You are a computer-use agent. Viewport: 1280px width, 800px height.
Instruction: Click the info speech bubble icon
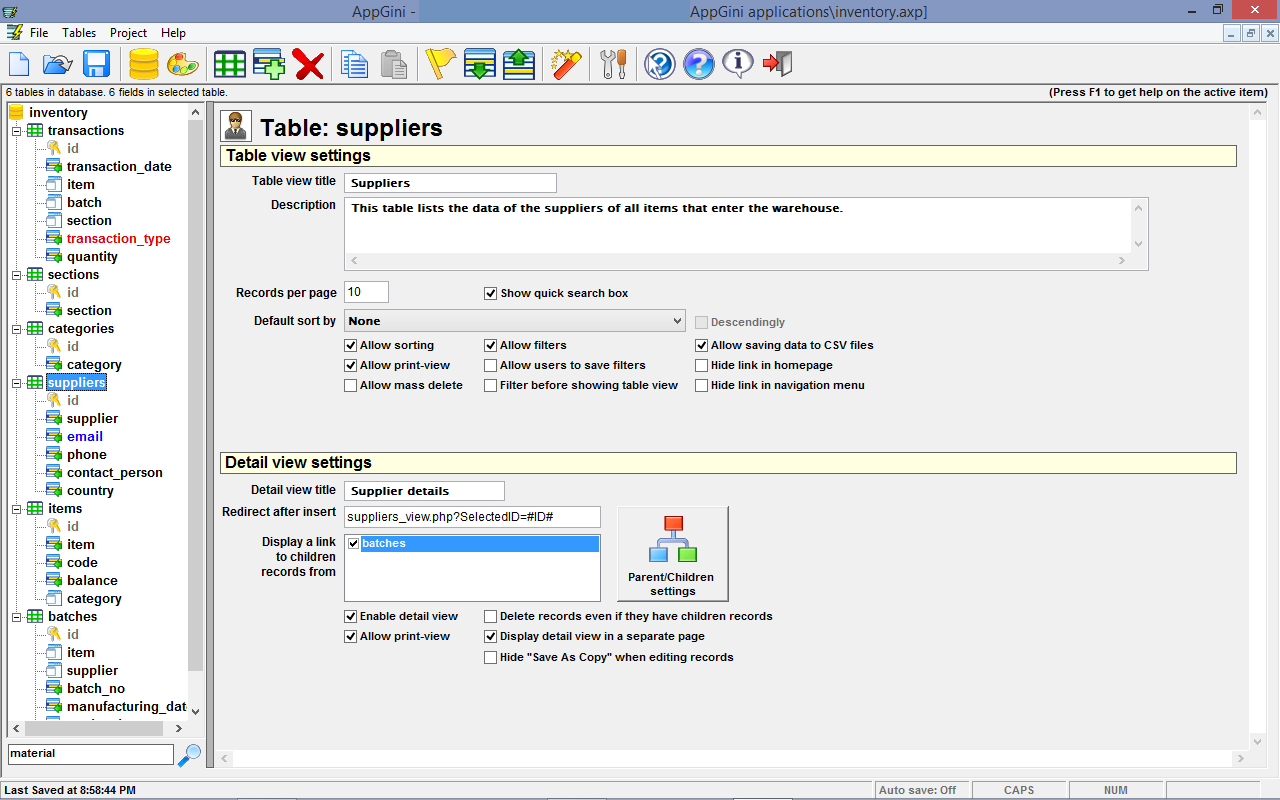pyautogui.click(x=738, y=65)
